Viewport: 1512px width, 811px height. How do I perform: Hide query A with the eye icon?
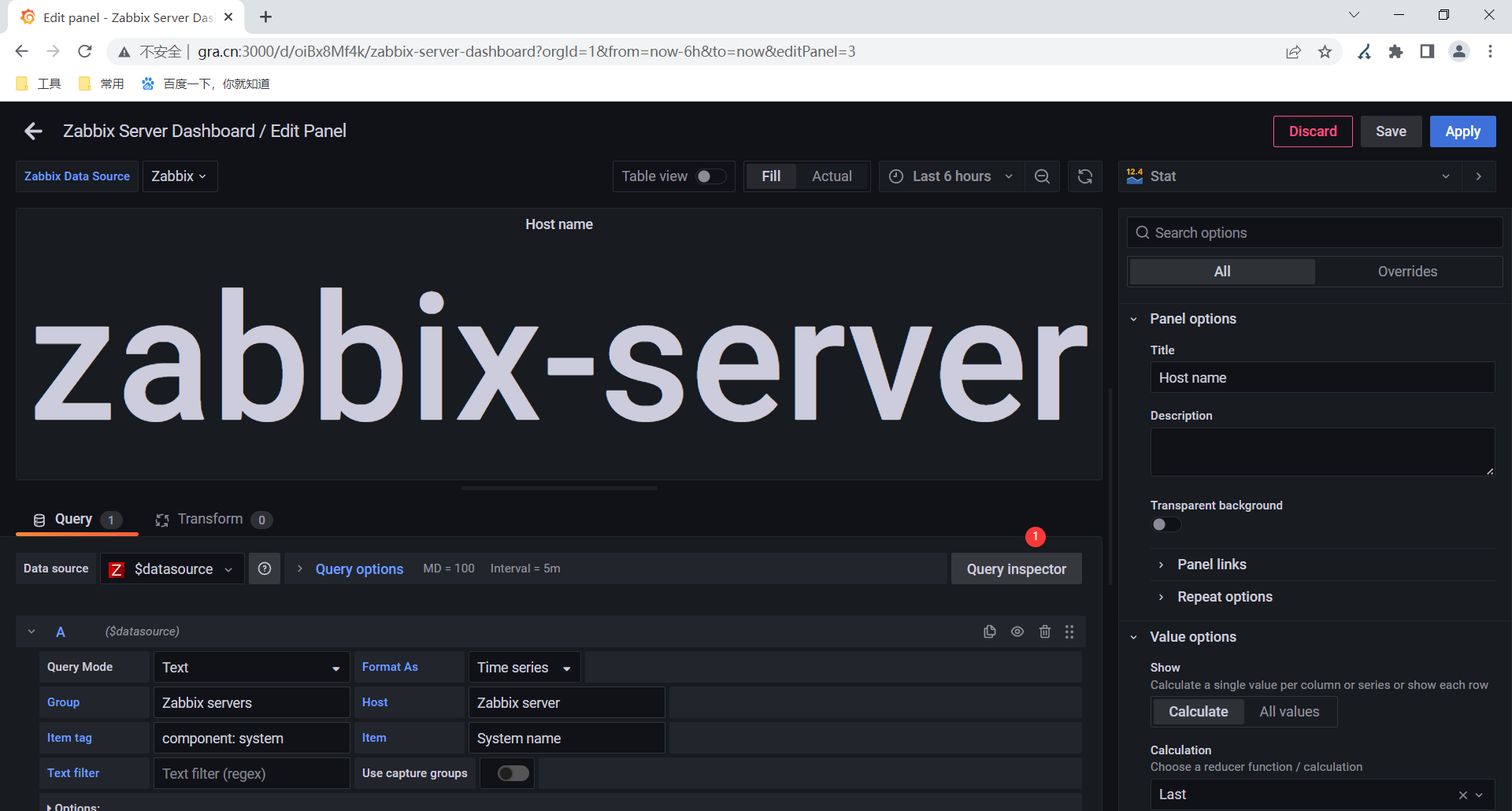1017,631
